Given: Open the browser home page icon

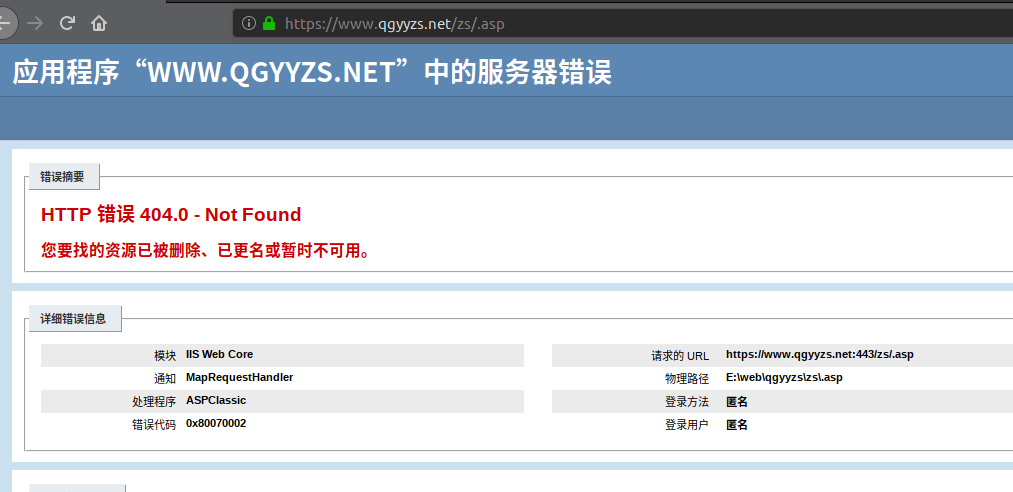Looking at the screenshot, I should [98, 23].
